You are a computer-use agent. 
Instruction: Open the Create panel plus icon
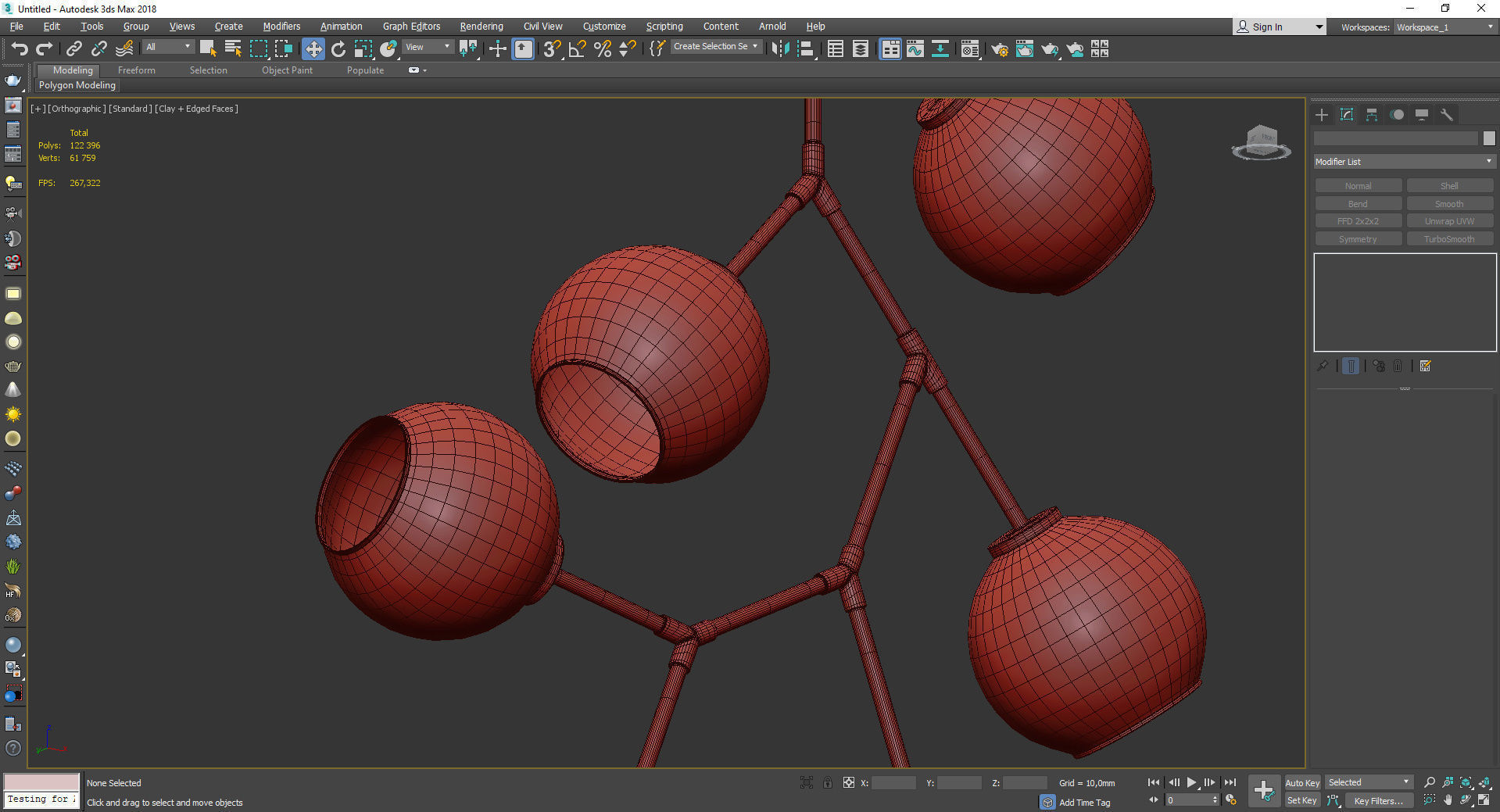coord(1322,115)
